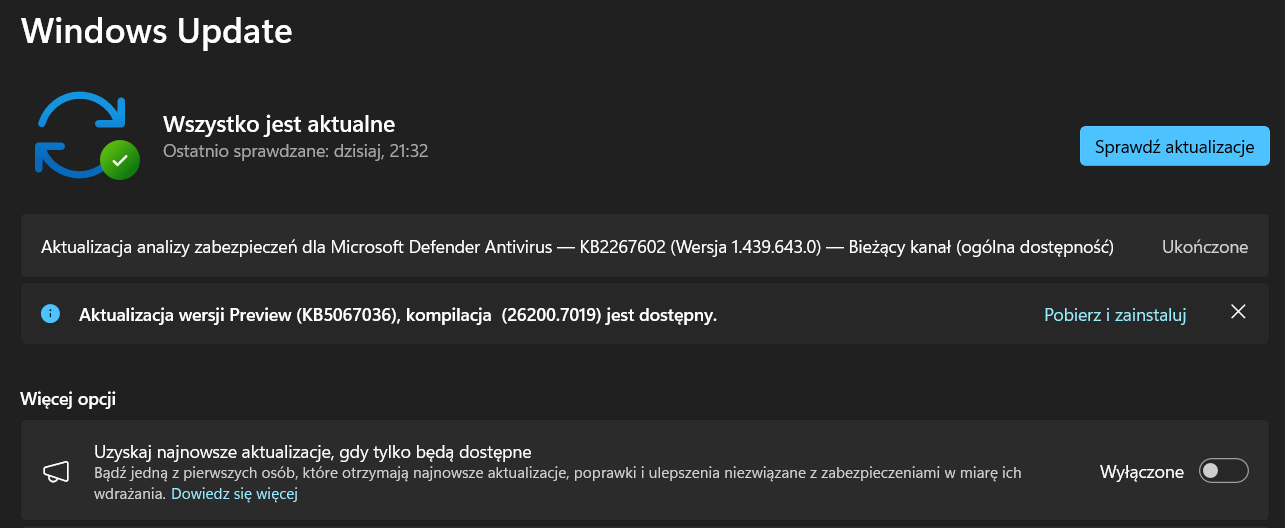Image resolution: width=1285 pixels, height=528 pixels.
Task: Enable the latest updates toggle switch
Action: point(1224,471)
